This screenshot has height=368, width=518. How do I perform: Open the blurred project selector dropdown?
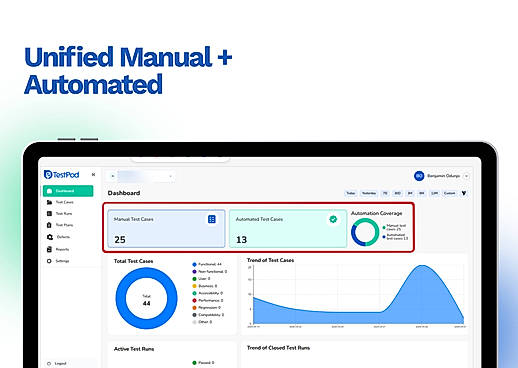pos(141,176)
